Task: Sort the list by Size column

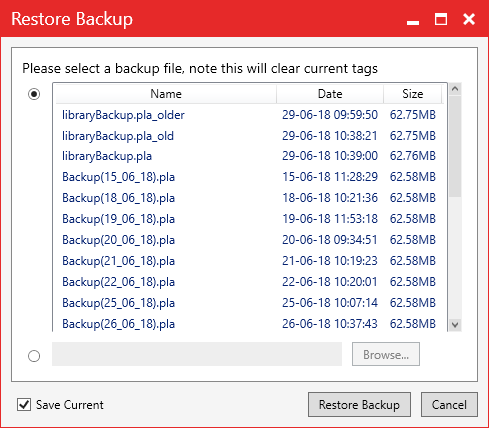Action: (x=413, y=94)
